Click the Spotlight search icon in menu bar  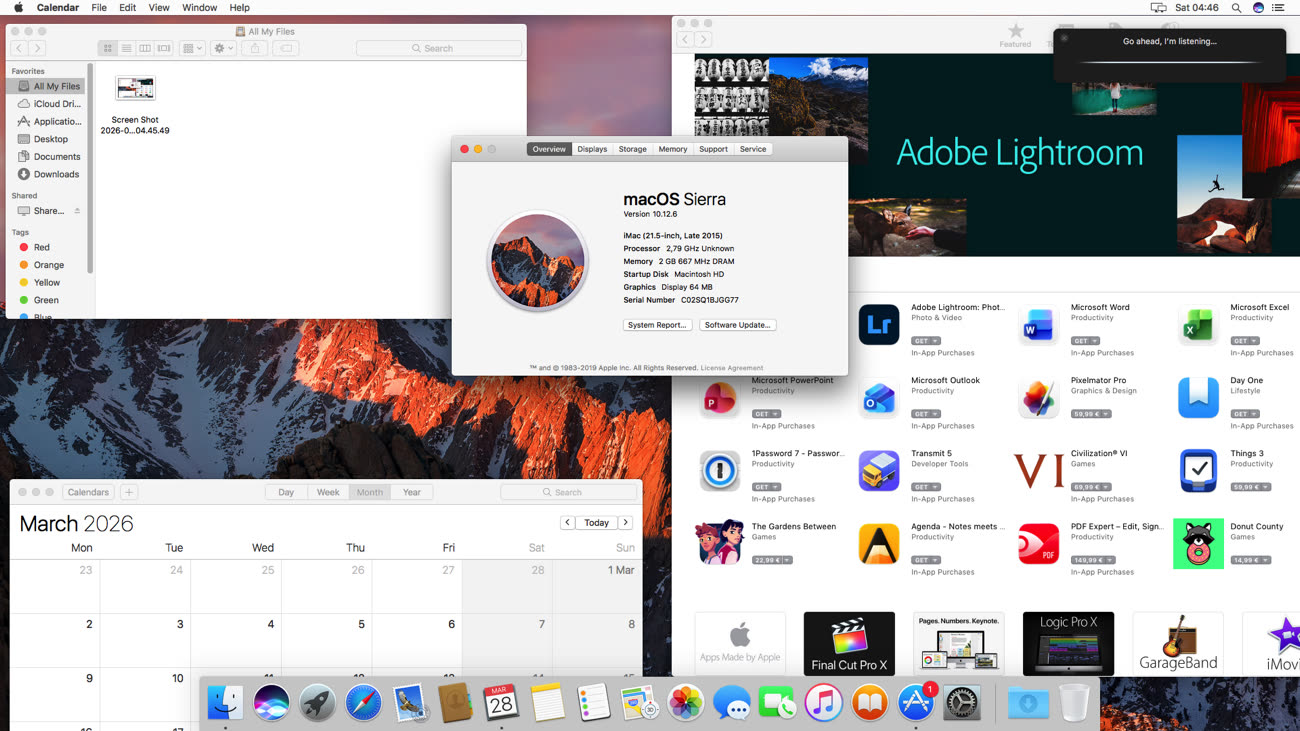pyautogui.click(x=1236, y=8)
